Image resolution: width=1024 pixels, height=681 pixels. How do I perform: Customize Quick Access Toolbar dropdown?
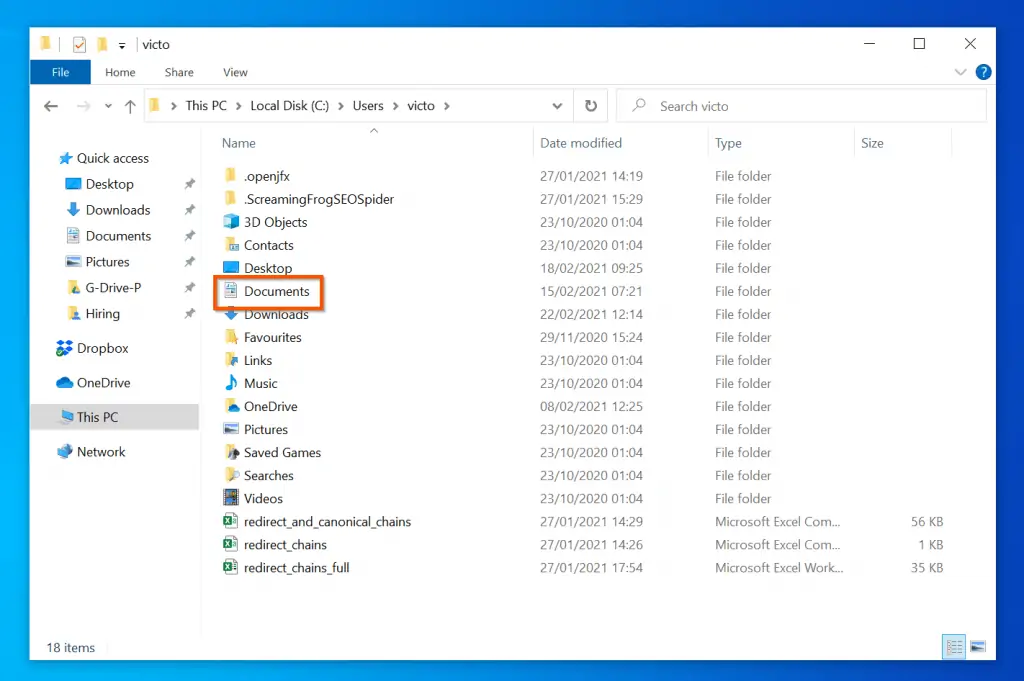click(121, 45)
